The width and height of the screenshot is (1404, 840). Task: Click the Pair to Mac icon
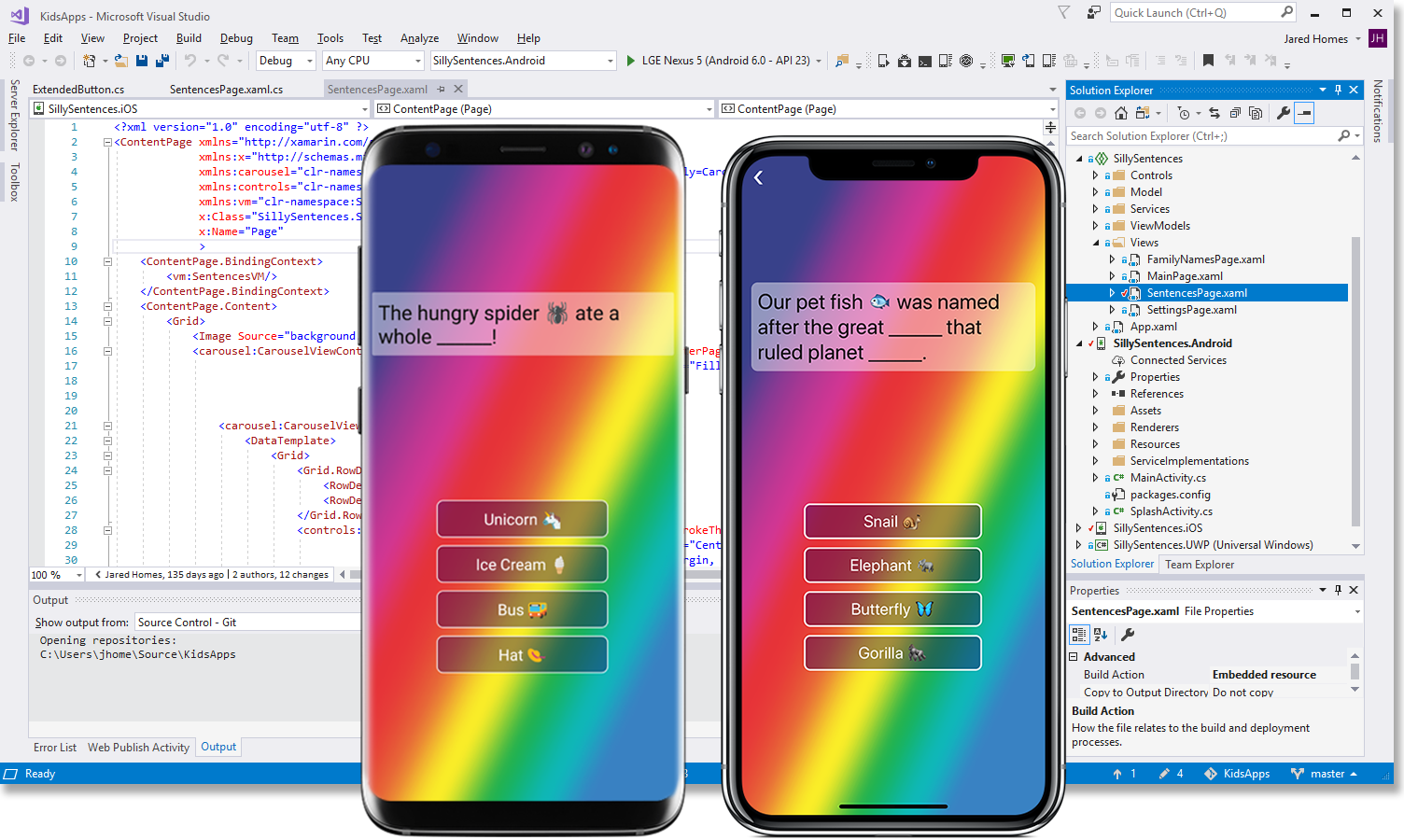(x=1008, y=61)
